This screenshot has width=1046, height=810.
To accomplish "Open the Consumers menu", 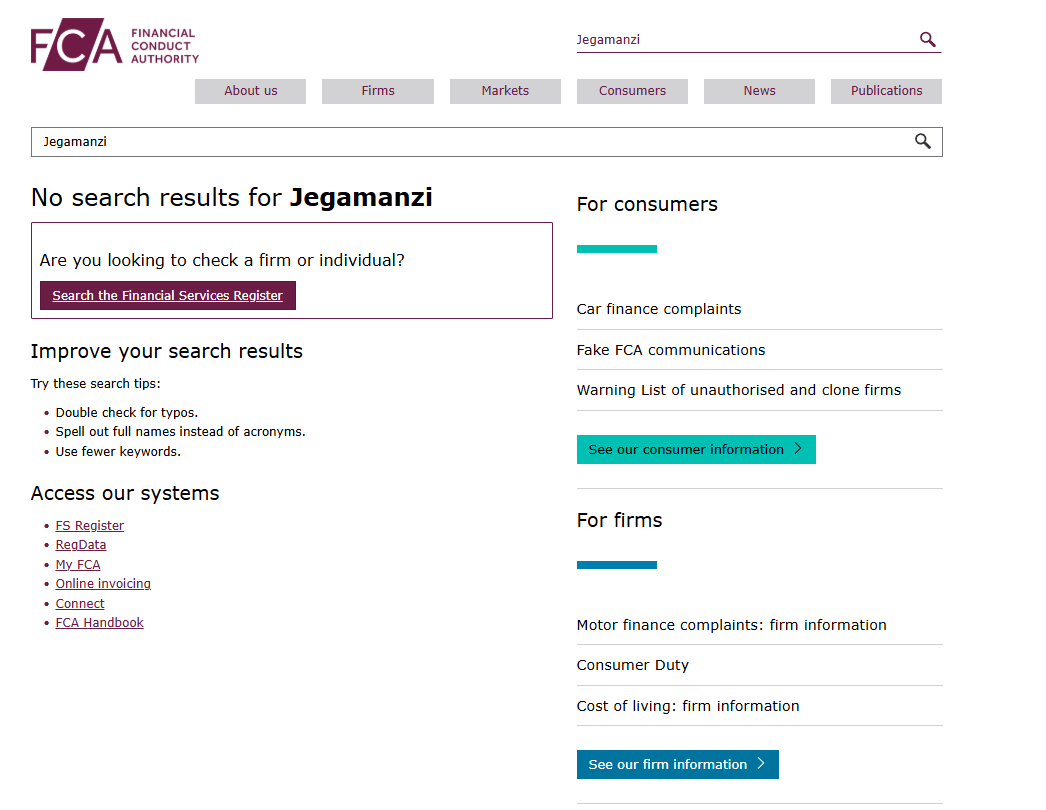I will tap(632, 91).
